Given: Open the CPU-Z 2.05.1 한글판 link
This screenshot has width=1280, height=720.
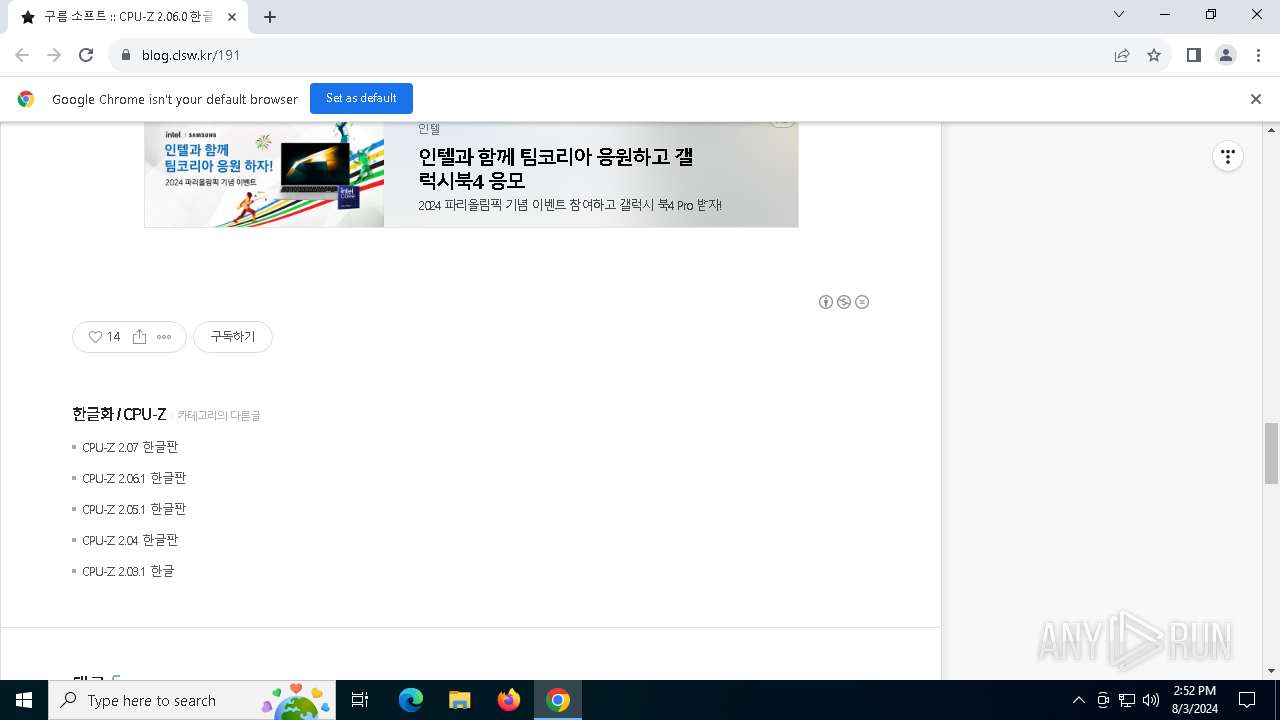Looking at the screenshot, I should coord(134,509).
